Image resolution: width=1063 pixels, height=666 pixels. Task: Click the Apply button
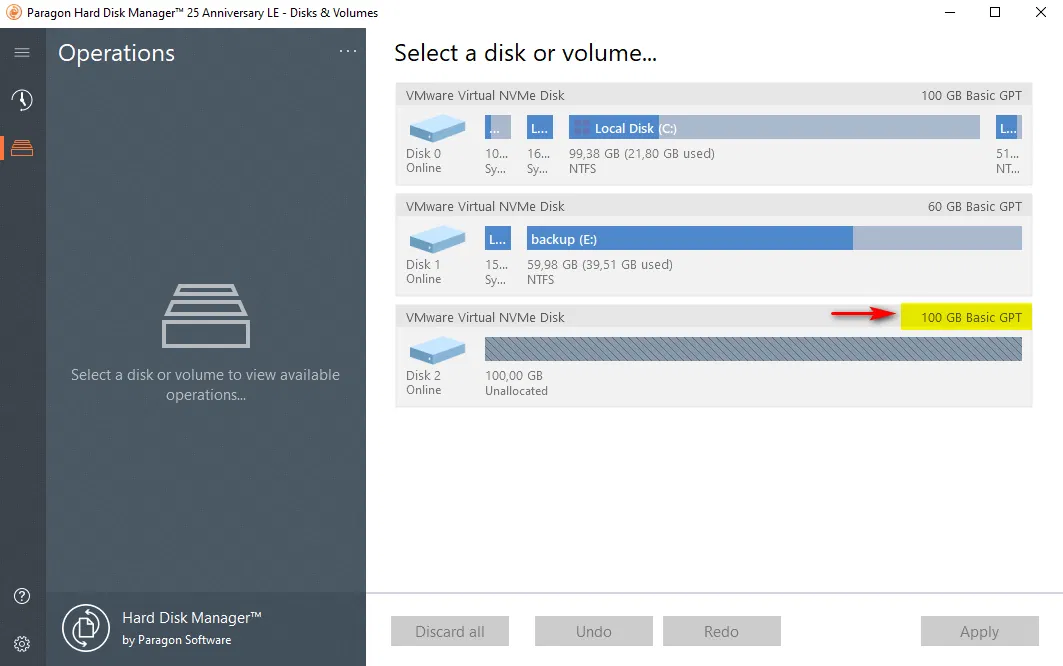point(980,631)
